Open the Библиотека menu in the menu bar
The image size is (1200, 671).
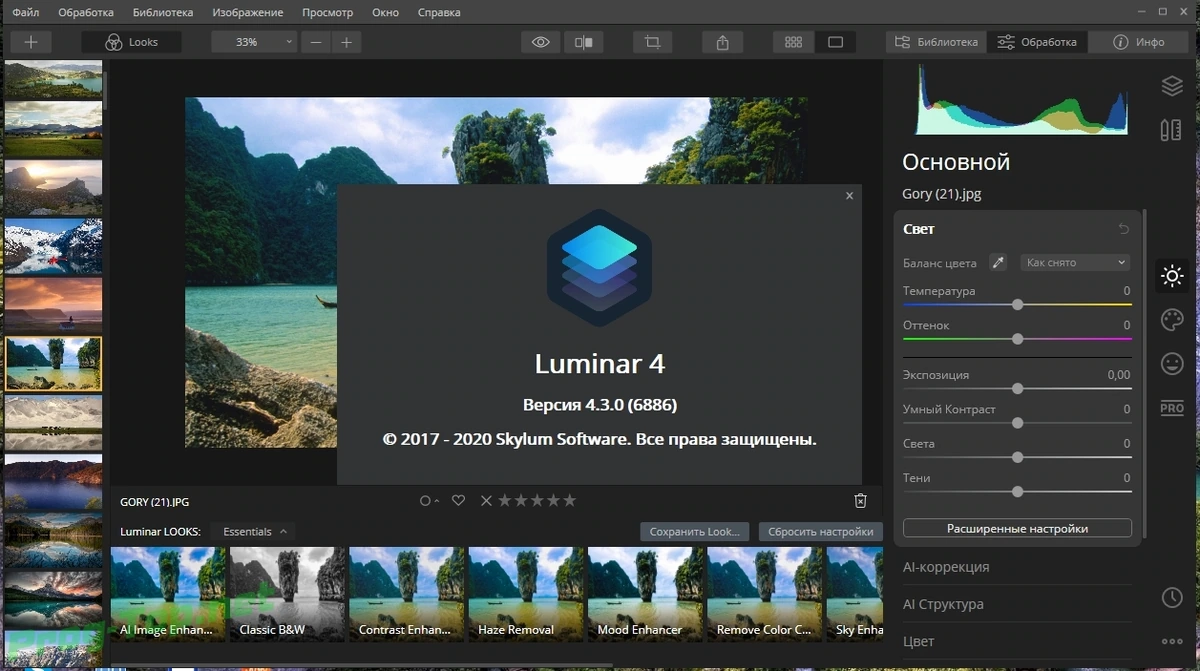click(x=165, y=13)
